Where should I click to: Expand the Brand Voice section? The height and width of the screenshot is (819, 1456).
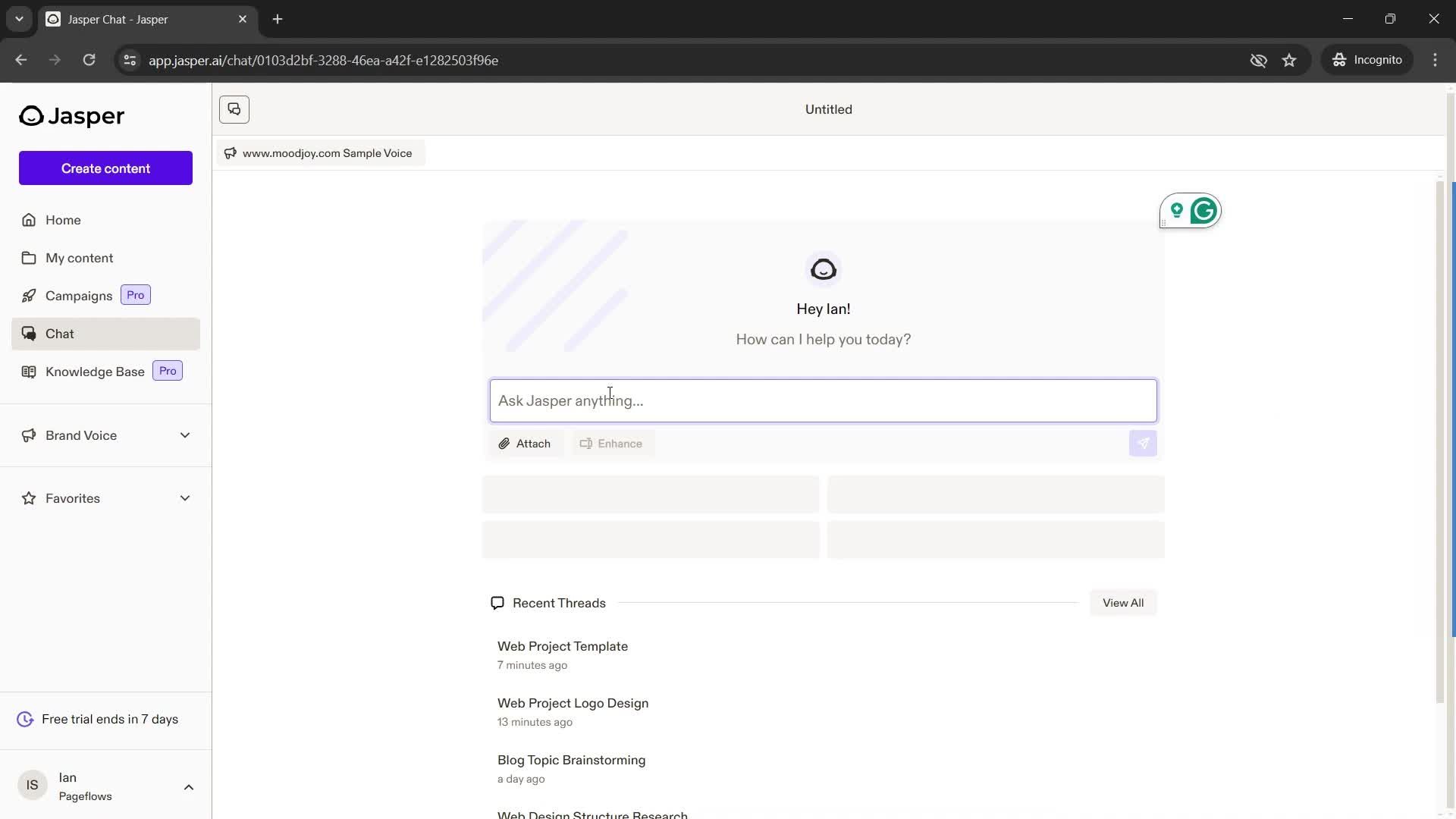(185, 435)
